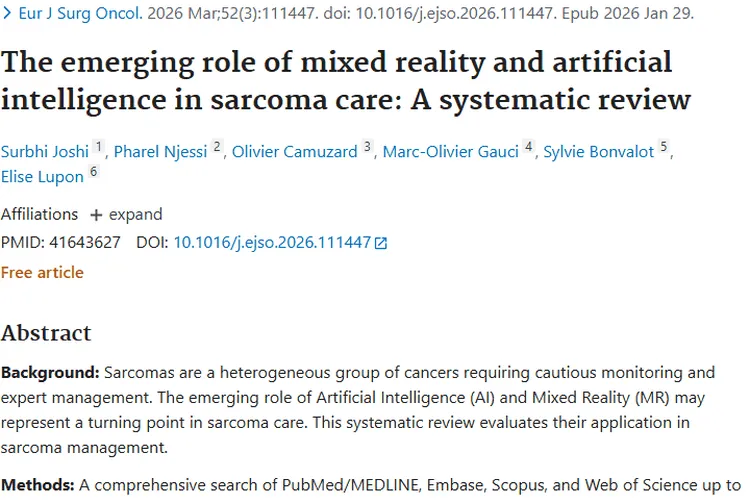Click the Elise Lupon author link
Image resolution: width=750 pixels, height=500 pixels.
[42, 178]
